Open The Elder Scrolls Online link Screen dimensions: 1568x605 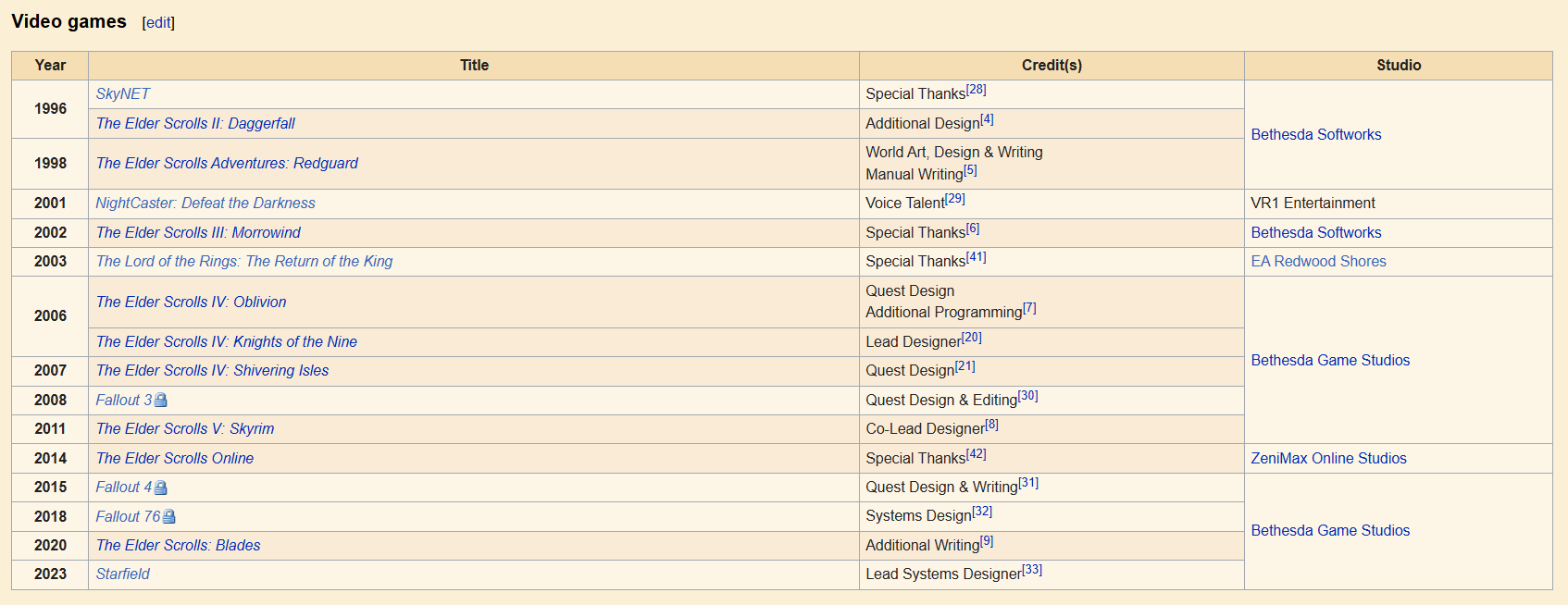(175, 459)
